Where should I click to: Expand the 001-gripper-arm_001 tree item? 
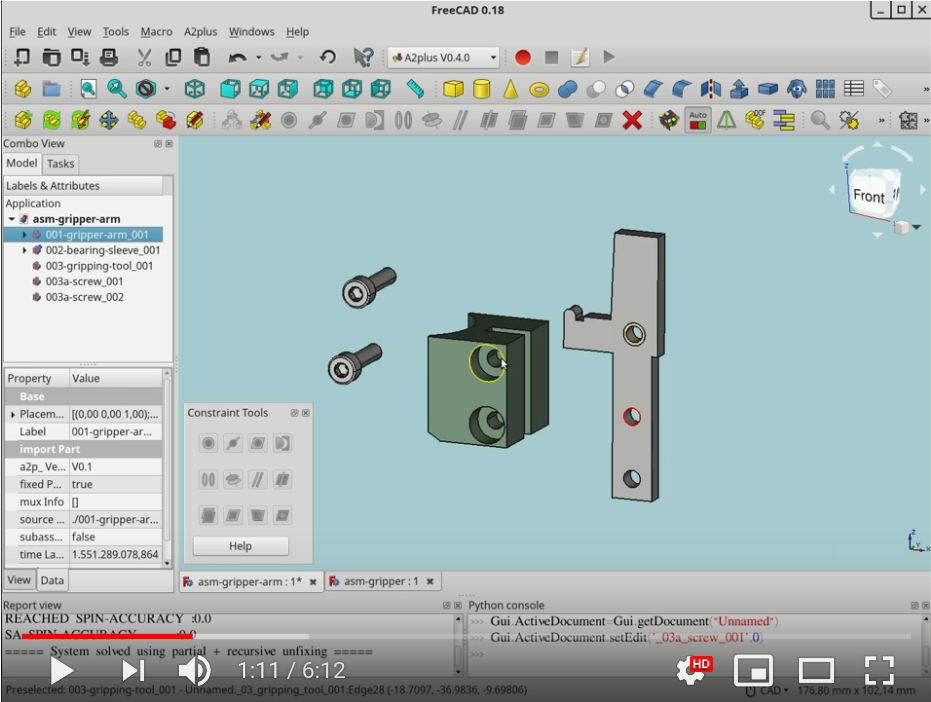point(22,234)
